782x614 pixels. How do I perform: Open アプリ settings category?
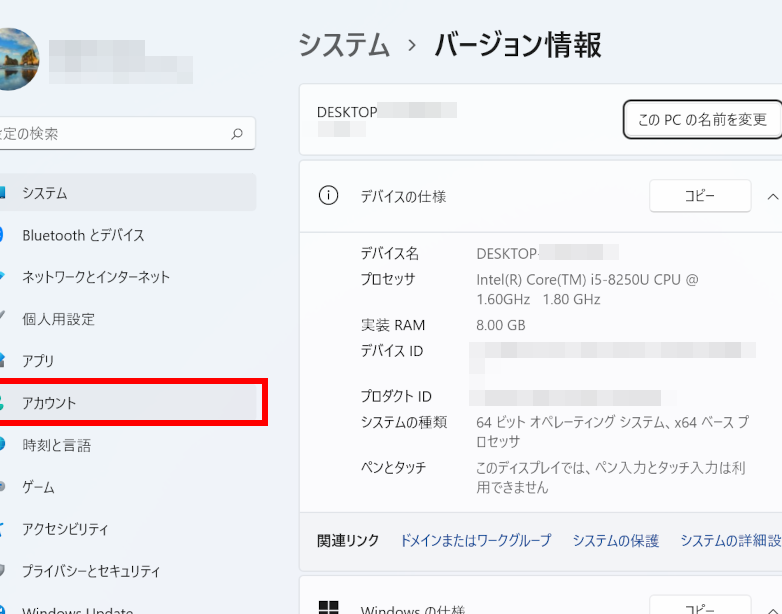(128, 361)
